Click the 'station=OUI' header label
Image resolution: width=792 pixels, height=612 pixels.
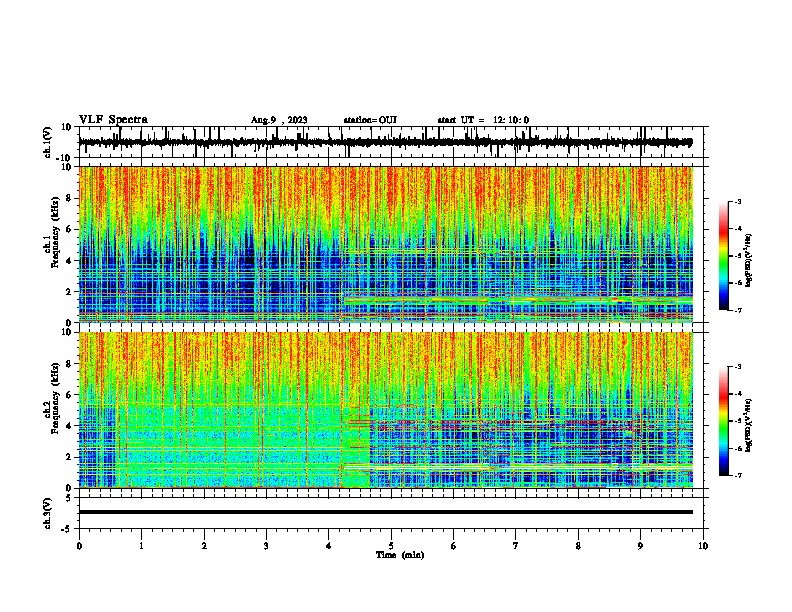coord(370,120)
